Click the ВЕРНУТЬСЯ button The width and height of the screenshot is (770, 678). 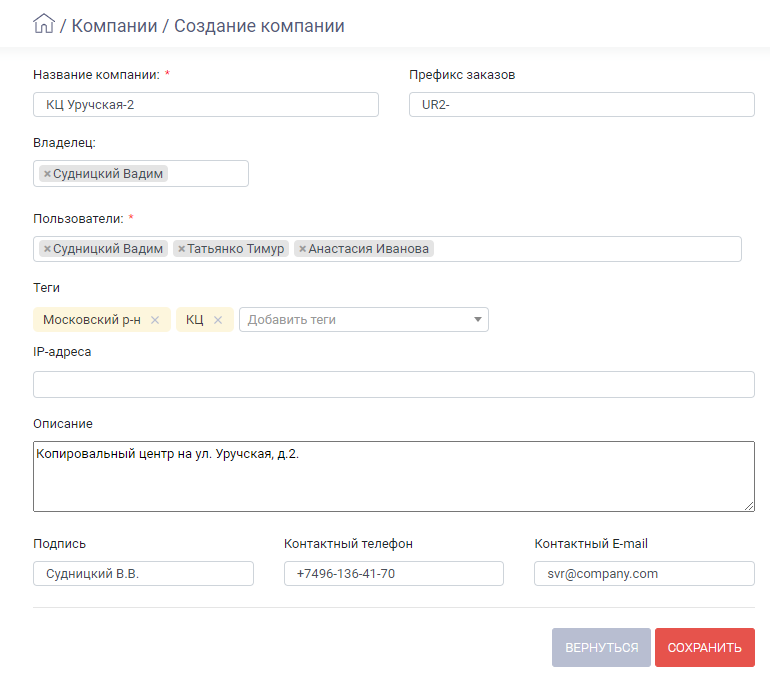click(x=601, y=648)
